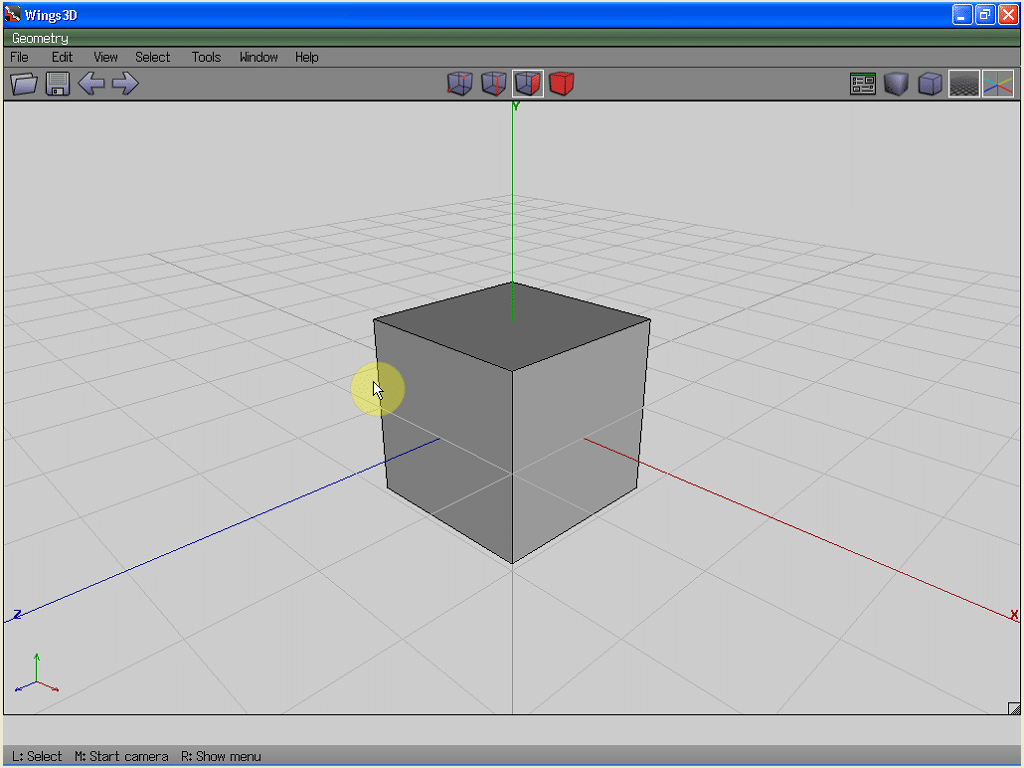
Task: Click the Geometry window title bar
Action: coord(500,38)
